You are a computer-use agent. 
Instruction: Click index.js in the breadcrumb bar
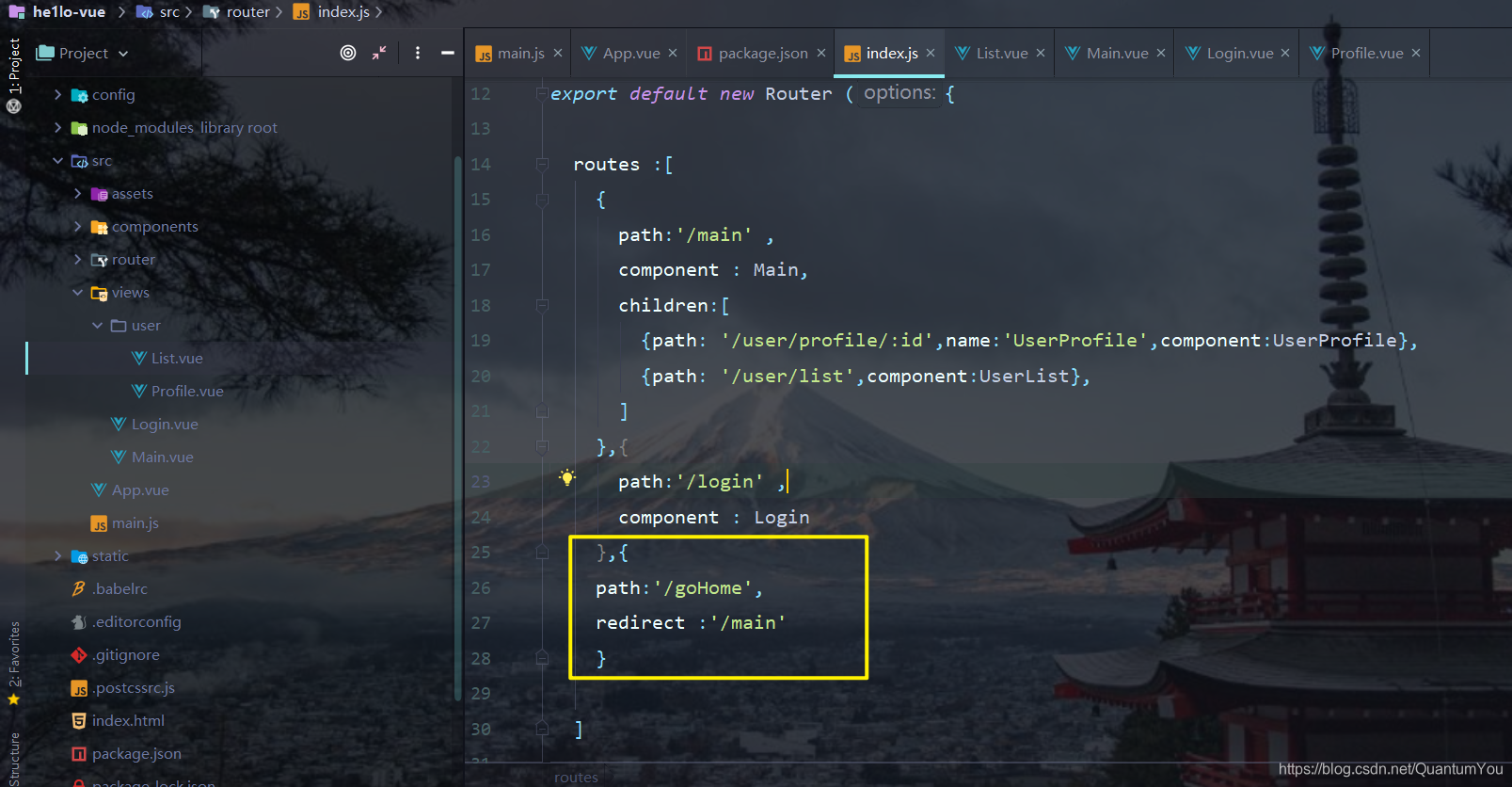343,12
